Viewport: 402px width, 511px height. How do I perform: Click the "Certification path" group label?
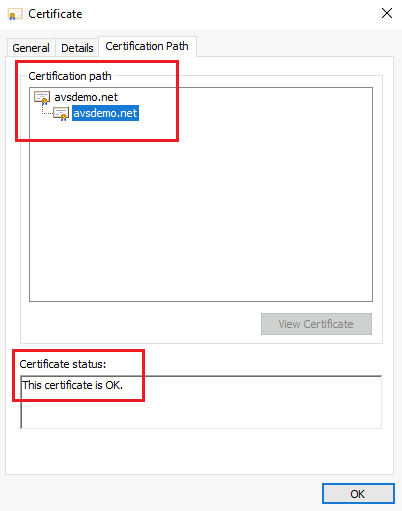point(70,76)
